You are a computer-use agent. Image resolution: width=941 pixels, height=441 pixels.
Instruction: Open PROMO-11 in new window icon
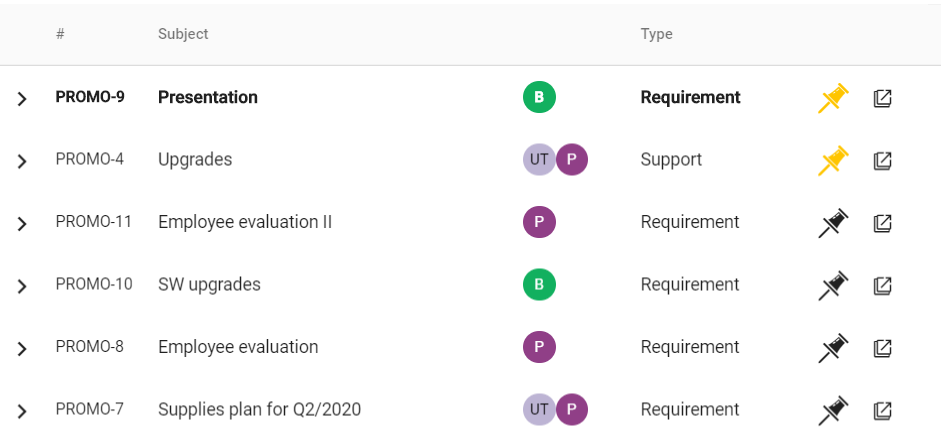(882, 223)
